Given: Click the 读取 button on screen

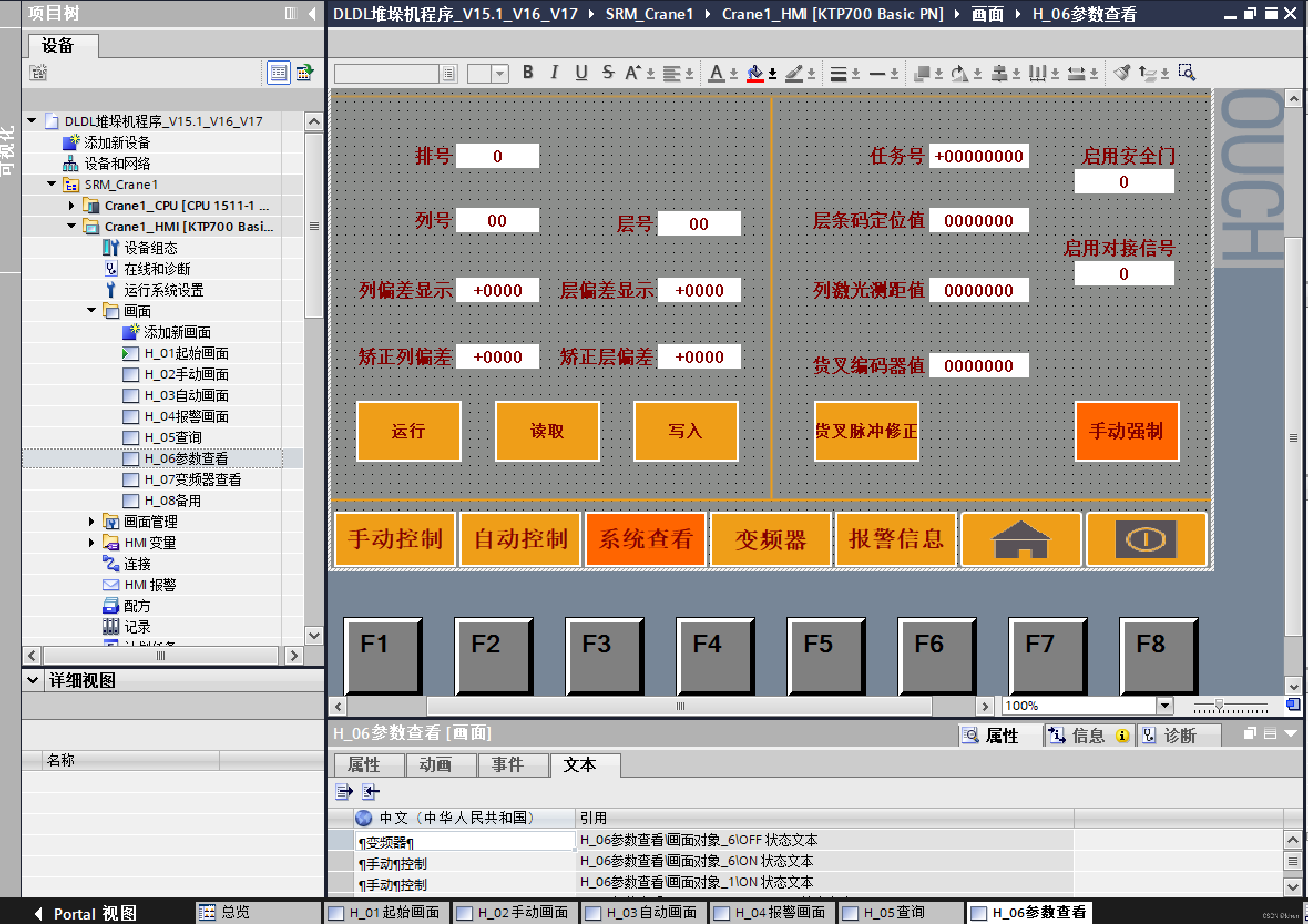Looking at the screenshot, I should 547,431.
